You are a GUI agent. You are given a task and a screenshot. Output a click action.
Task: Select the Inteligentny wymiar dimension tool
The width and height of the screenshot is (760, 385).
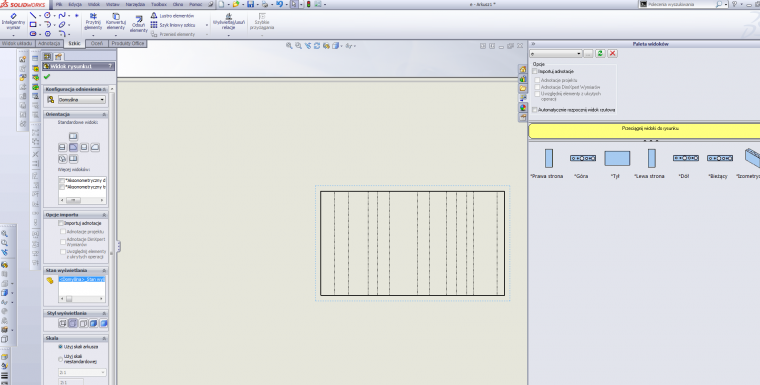pos(13,22)
